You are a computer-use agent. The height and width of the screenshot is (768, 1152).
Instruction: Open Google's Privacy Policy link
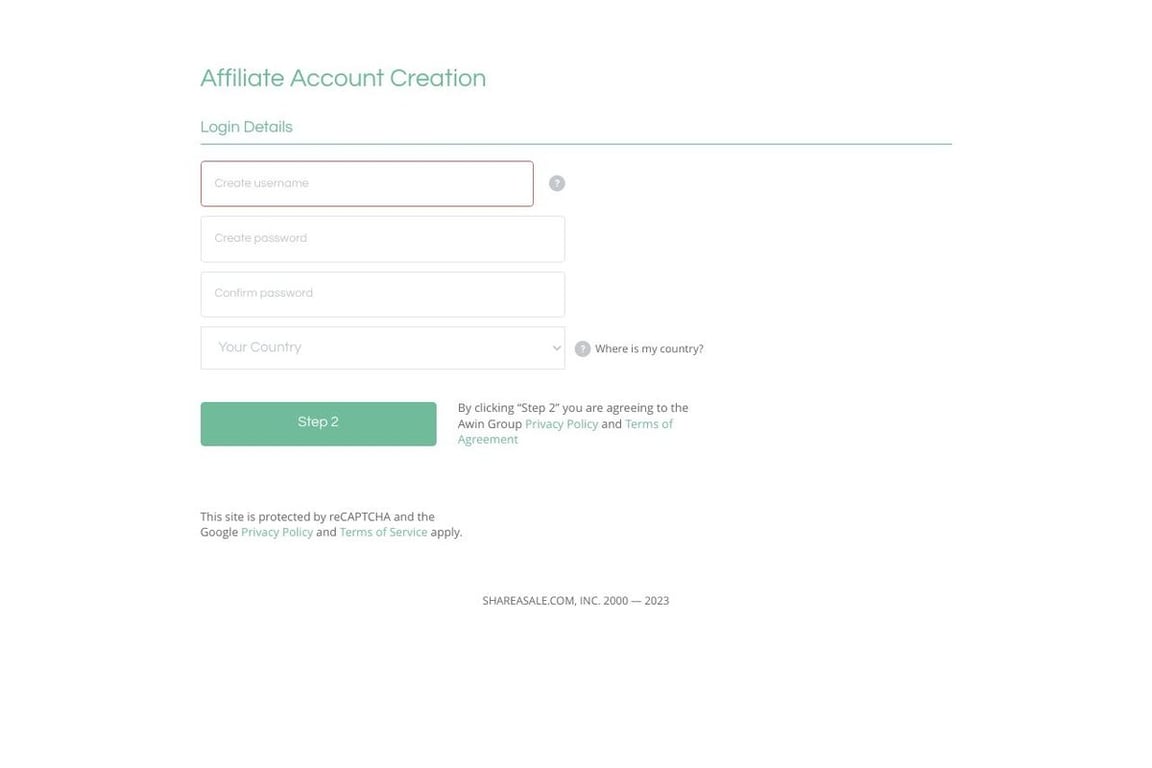tap(276, 531)
